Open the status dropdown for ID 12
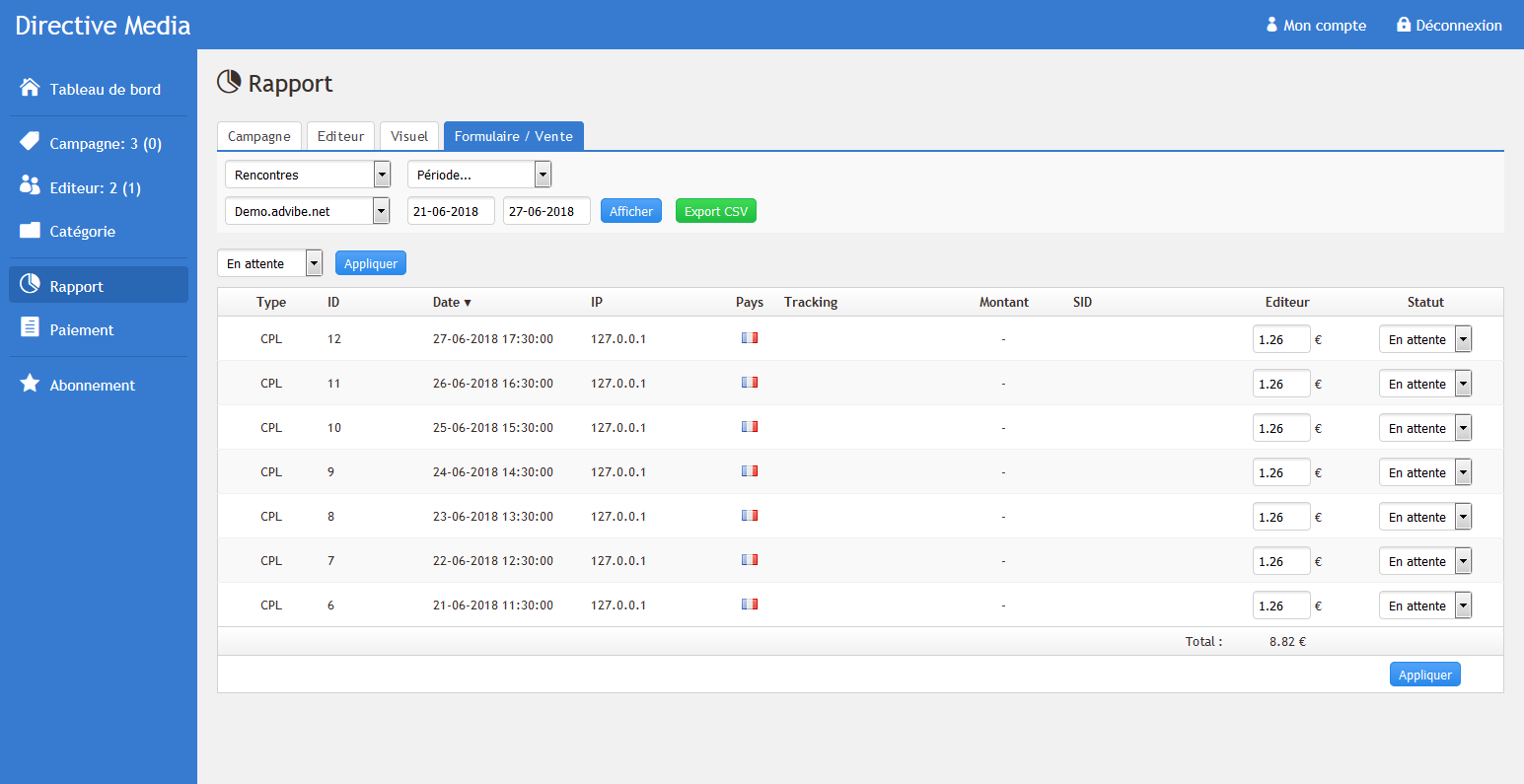The height and width of the screenshot is (784, 1524). point(1424,339)
